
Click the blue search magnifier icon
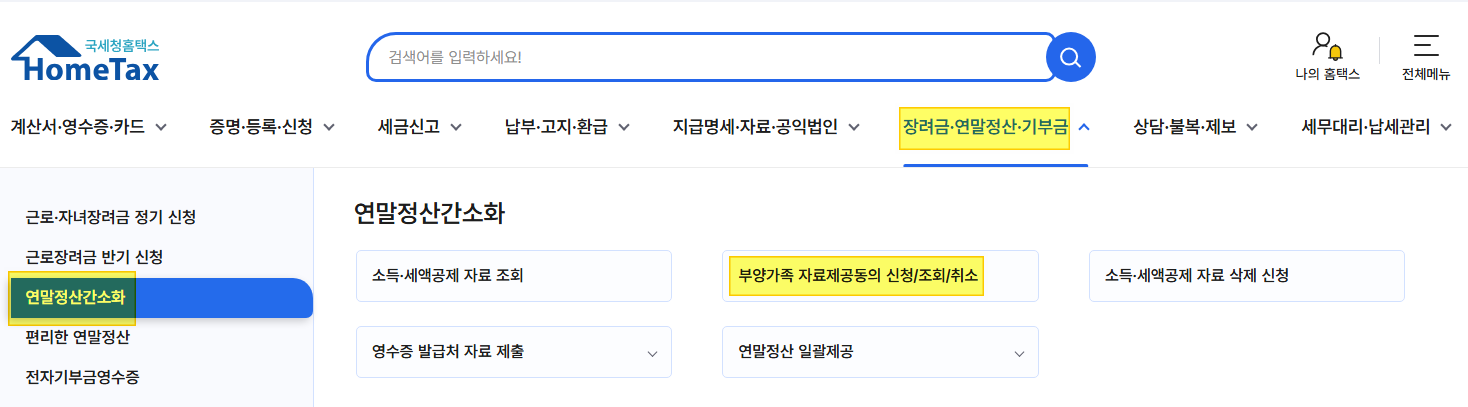click(1070, 57)
